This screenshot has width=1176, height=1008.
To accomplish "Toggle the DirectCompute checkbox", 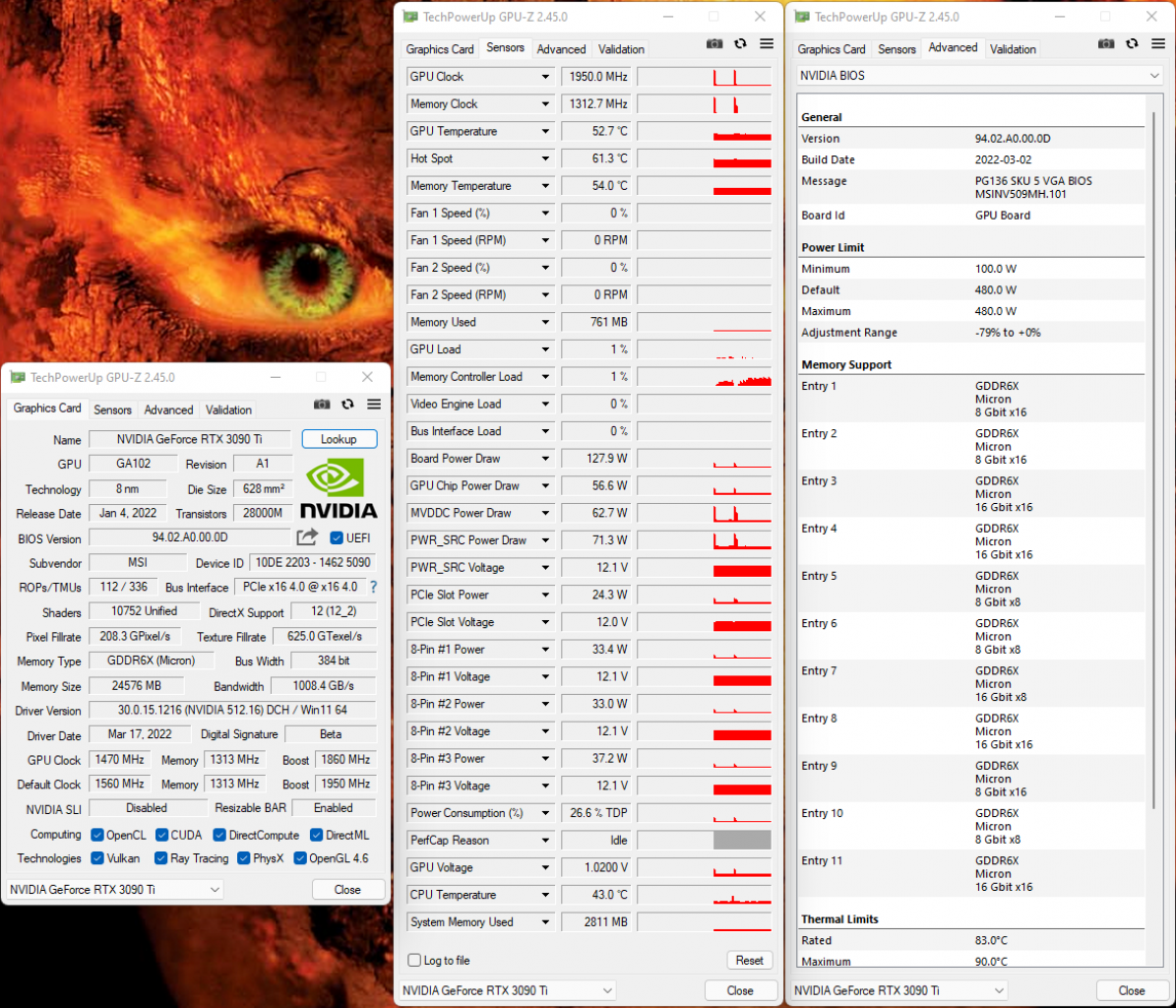I will tap(219, 835).
